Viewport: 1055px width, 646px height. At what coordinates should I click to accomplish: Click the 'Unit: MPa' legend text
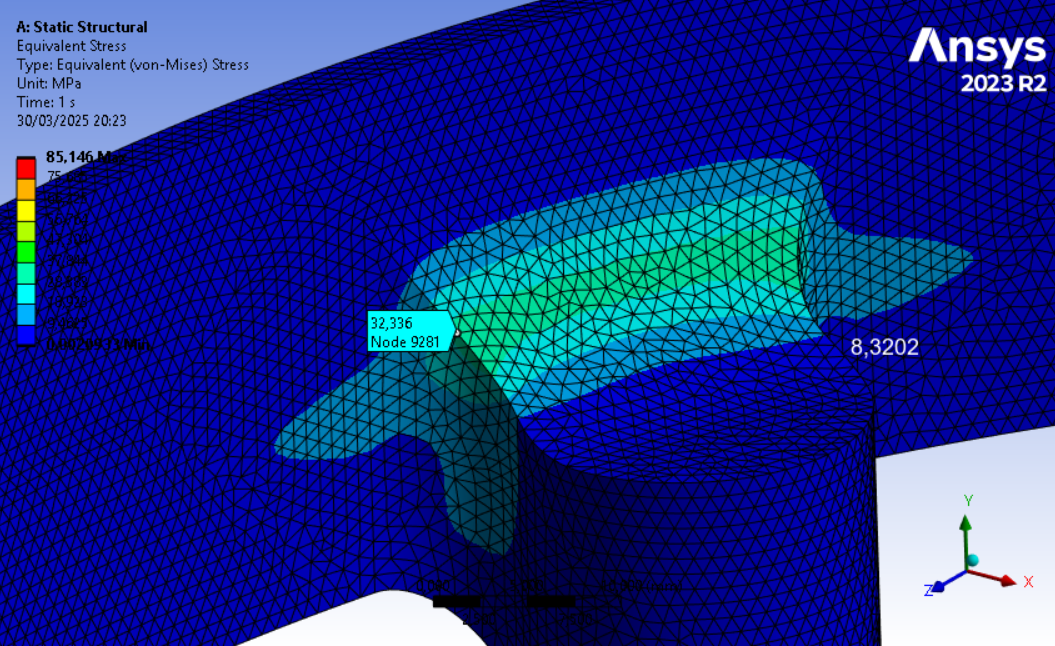tap(49, 84)
